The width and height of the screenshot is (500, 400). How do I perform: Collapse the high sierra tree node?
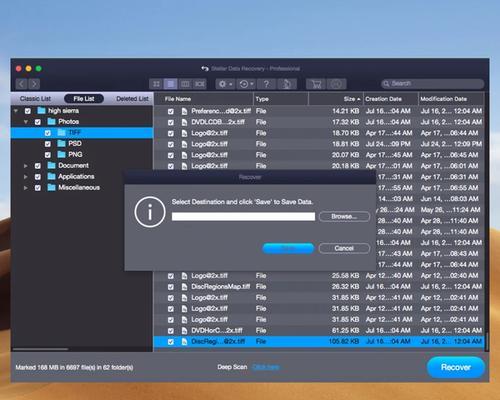point(16,110)
